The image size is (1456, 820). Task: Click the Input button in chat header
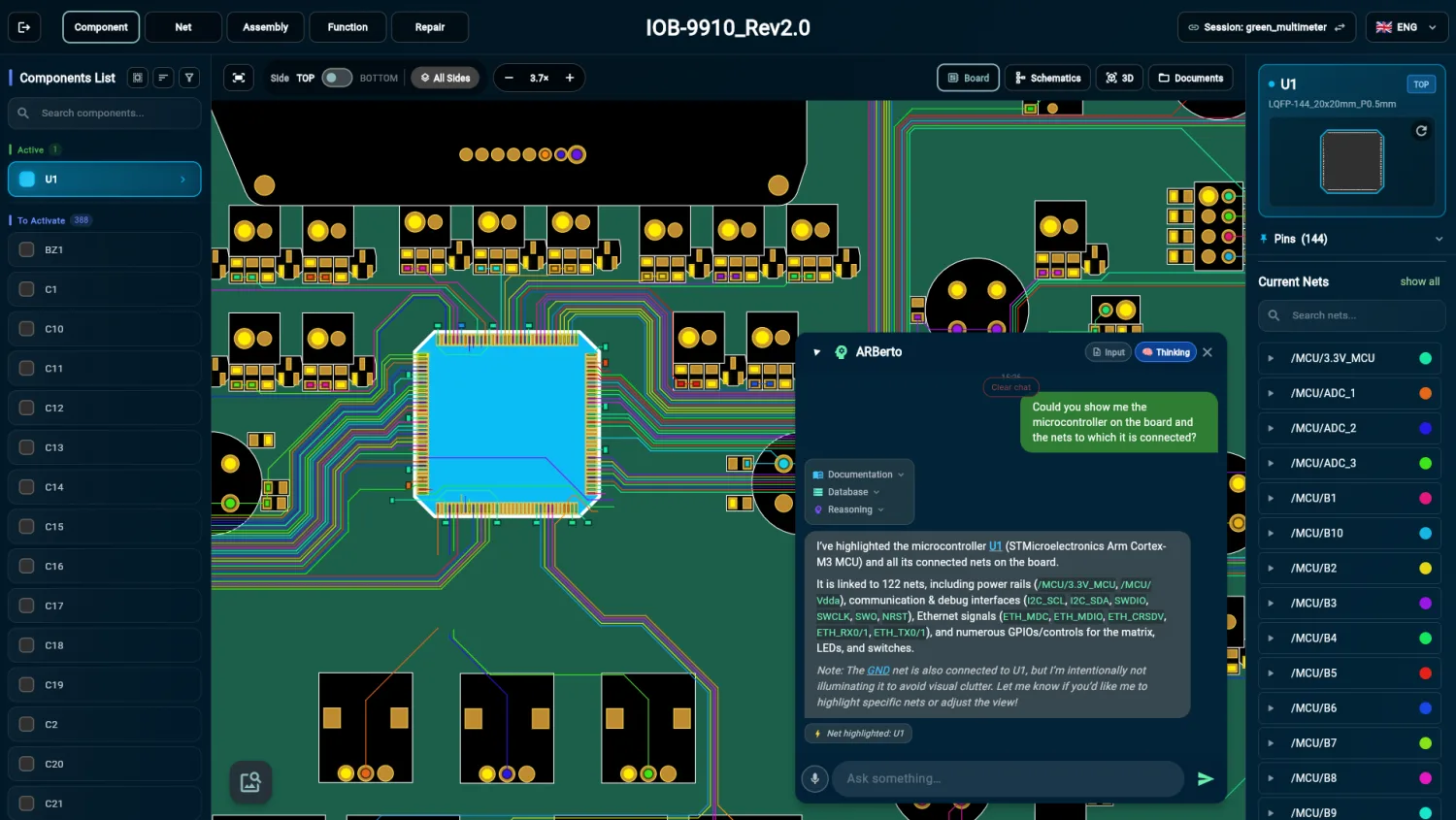click(x=1108, y=352)
